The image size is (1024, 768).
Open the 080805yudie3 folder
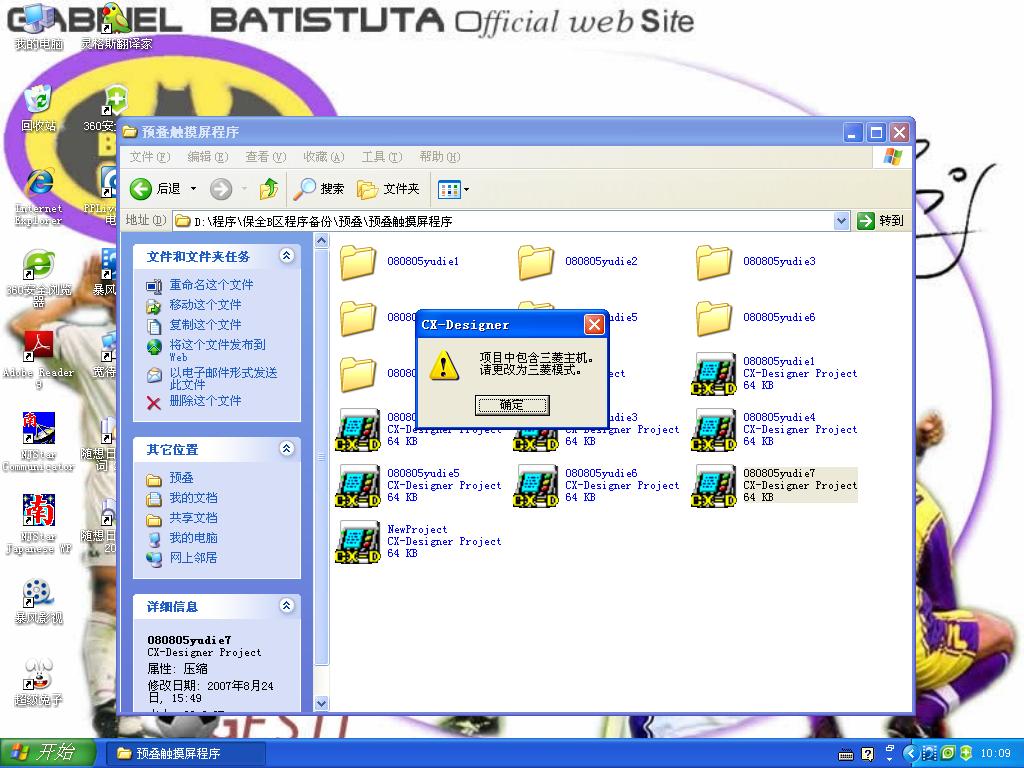pyautogui.click(x=714, y=262)
